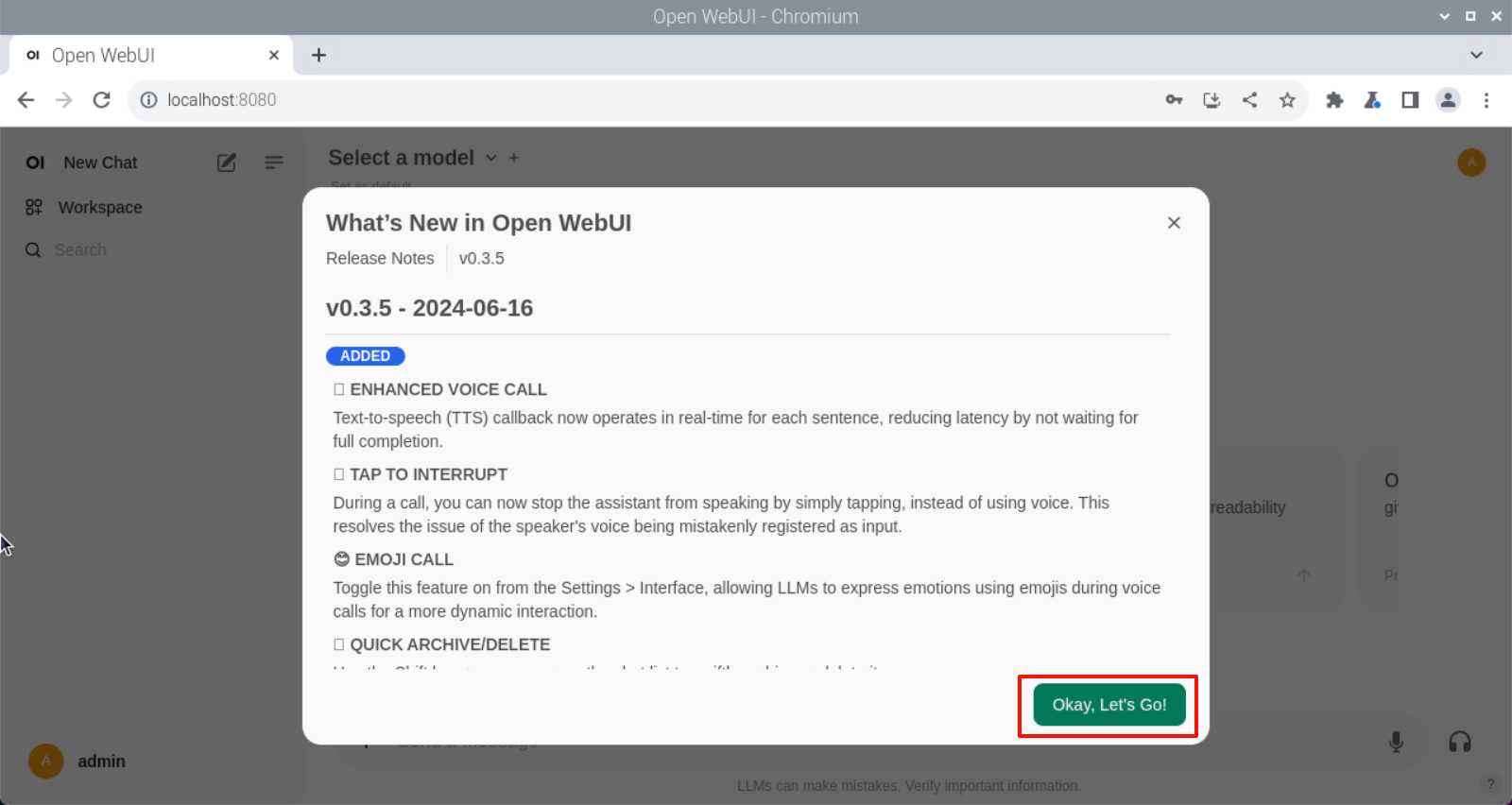Viewport: 1512px width, 805px height.
Task: View site information icon
Action: click(x=148, y=100)
